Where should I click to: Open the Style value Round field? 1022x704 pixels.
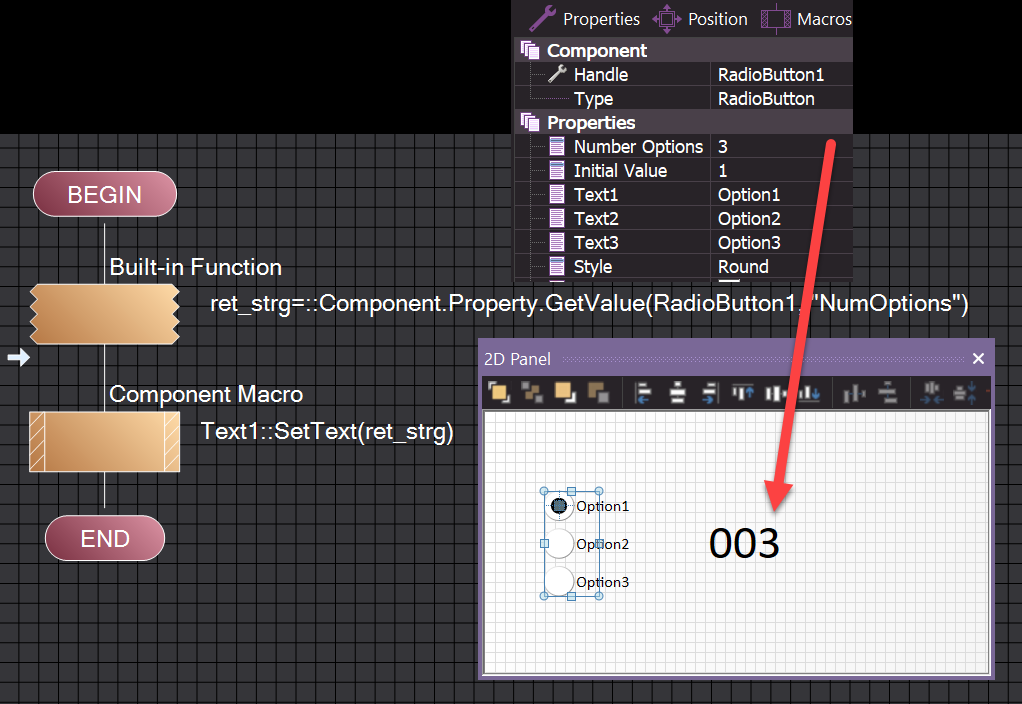pyautogui.click(x=780, y=267)
